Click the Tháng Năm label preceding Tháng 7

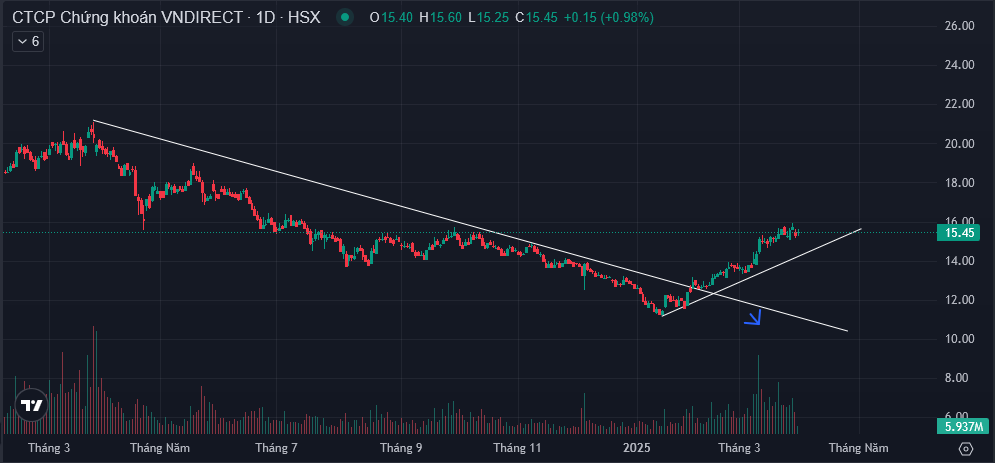pos(160,448)
